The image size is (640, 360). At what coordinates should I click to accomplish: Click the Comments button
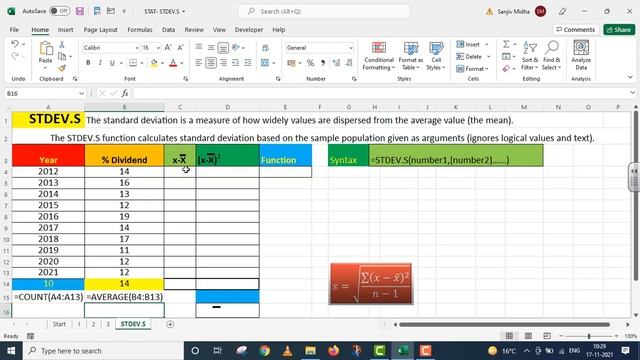tap(576, 30)
